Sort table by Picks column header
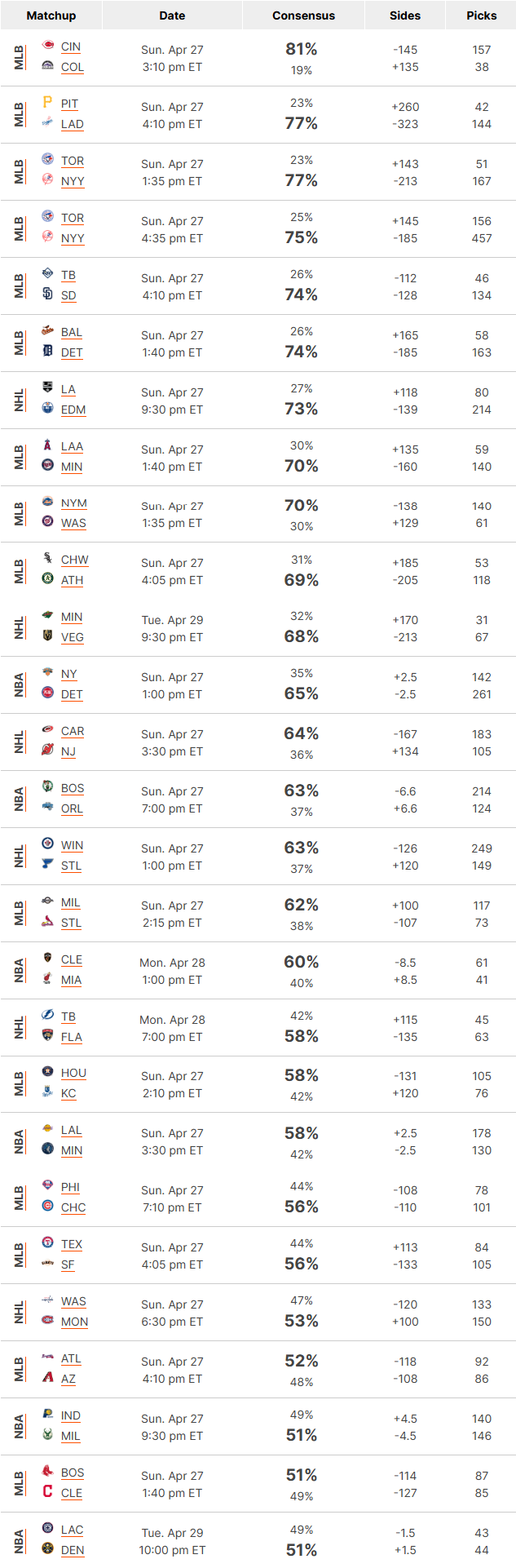Image resolution: width=516 pixels, height=1568 pixels. [x=482, y=16]
